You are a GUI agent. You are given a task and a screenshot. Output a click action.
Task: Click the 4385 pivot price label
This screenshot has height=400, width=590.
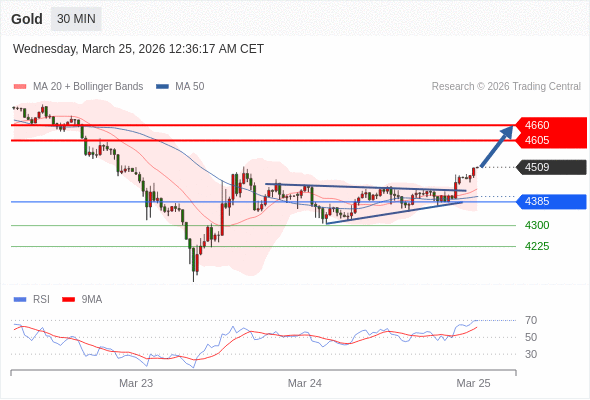tap(551, 201)
